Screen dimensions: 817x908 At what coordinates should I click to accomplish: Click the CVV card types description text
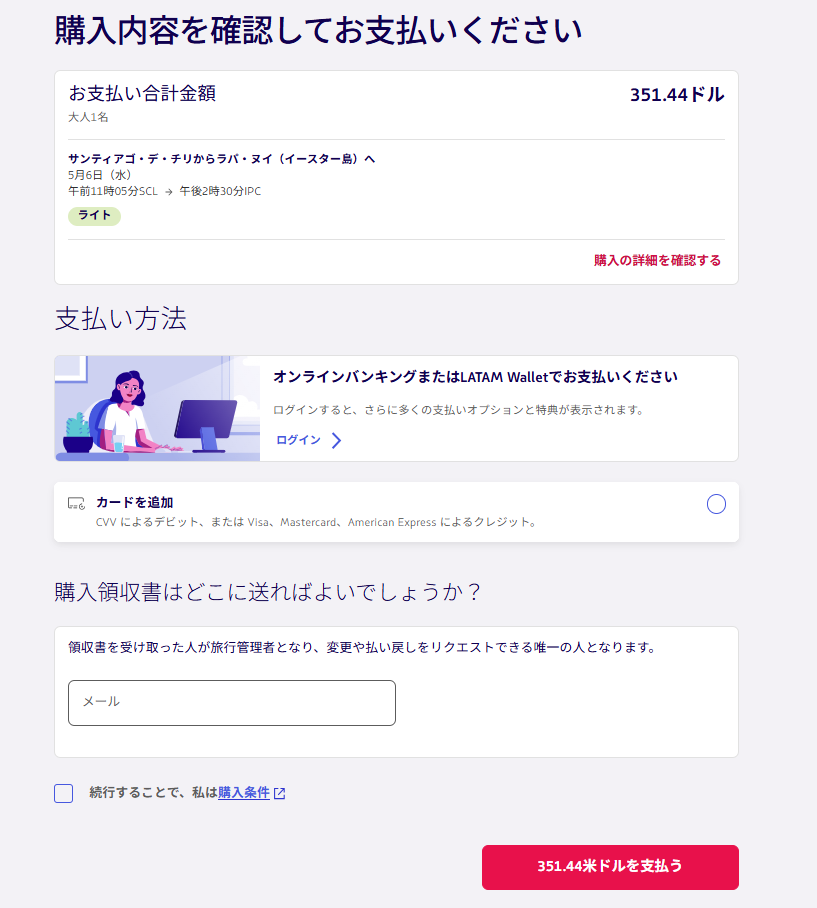coord(316,522)
